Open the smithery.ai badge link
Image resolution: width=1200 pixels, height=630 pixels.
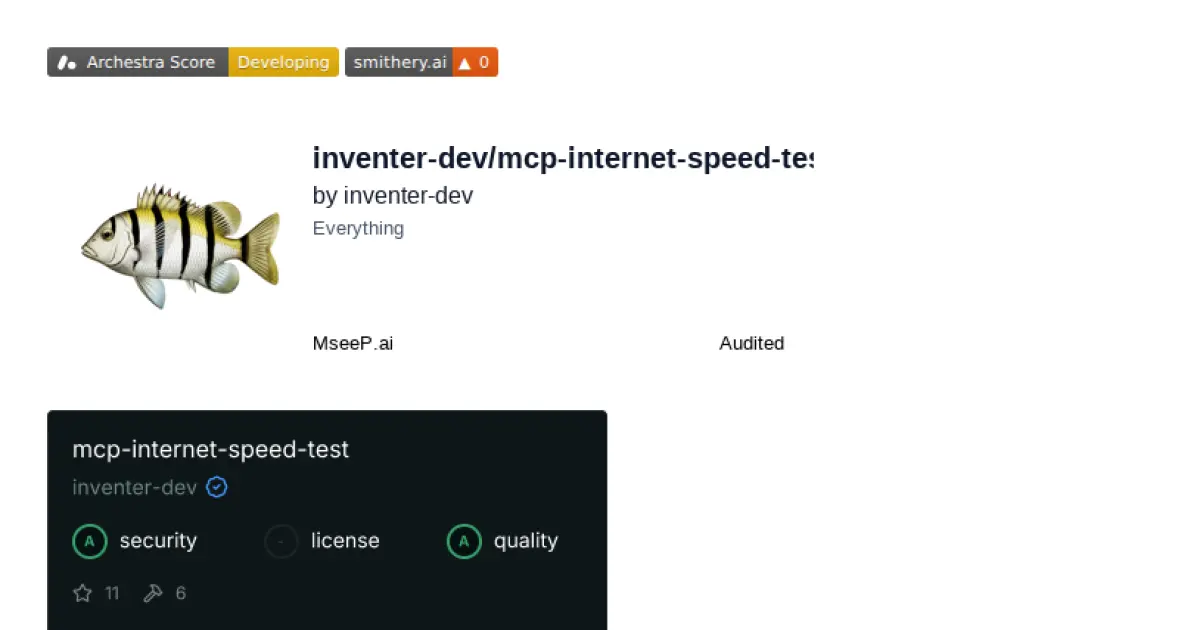click(x=399, y=62)
